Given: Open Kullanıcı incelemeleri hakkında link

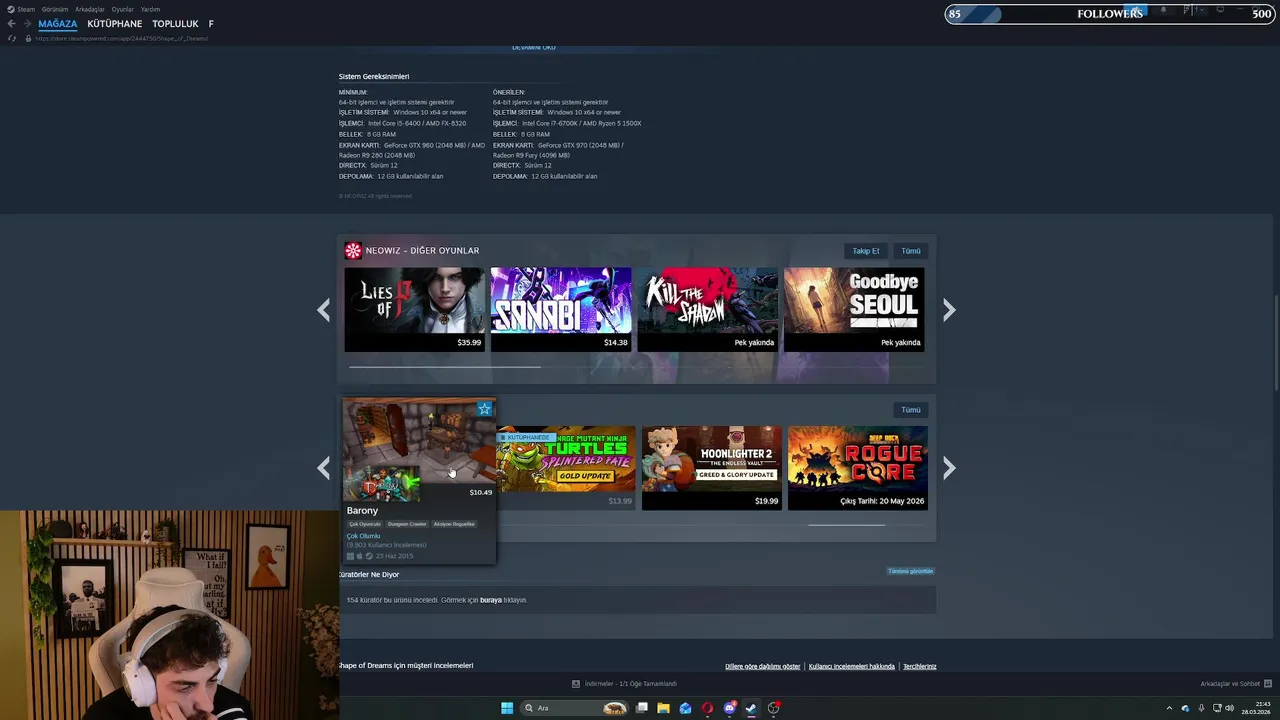Looking at the screenshot, I should click(x=852, y=666).
